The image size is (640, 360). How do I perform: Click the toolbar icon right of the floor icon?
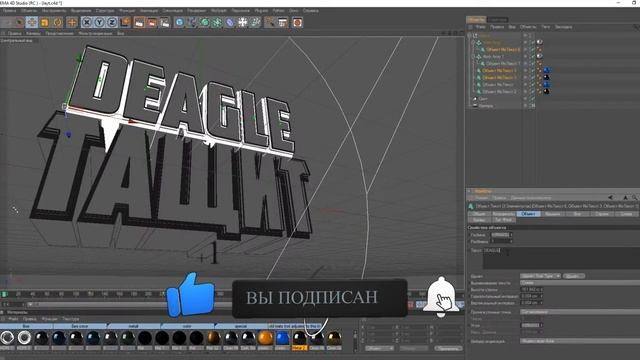pos(256,22)
